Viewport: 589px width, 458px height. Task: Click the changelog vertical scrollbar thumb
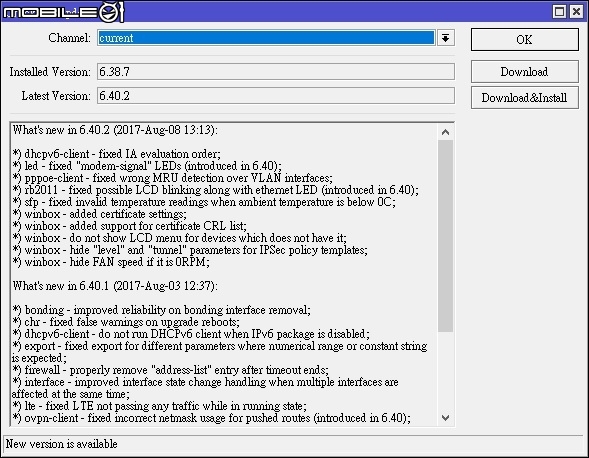(x=446, y=236)
